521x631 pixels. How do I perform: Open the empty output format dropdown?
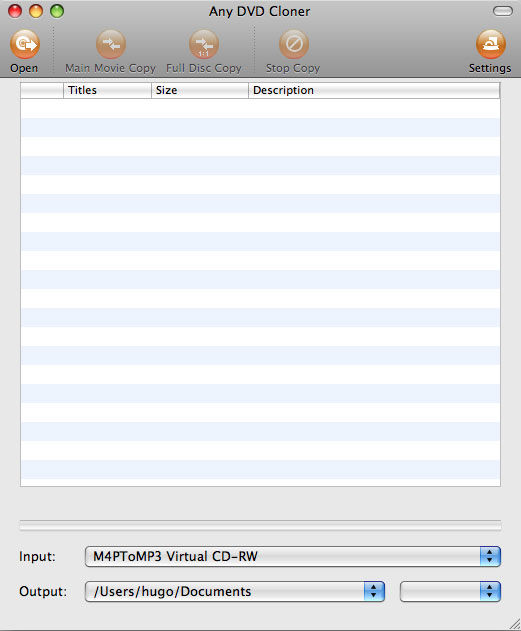point(450,591)
